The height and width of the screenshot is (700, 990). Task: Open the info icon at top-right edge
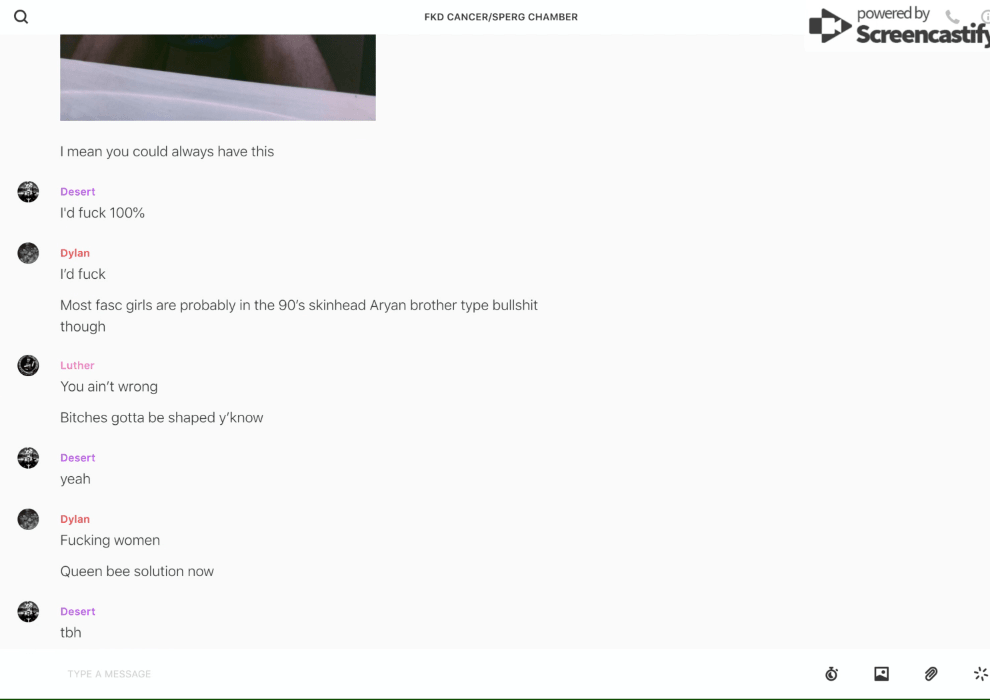click(985, 16)
